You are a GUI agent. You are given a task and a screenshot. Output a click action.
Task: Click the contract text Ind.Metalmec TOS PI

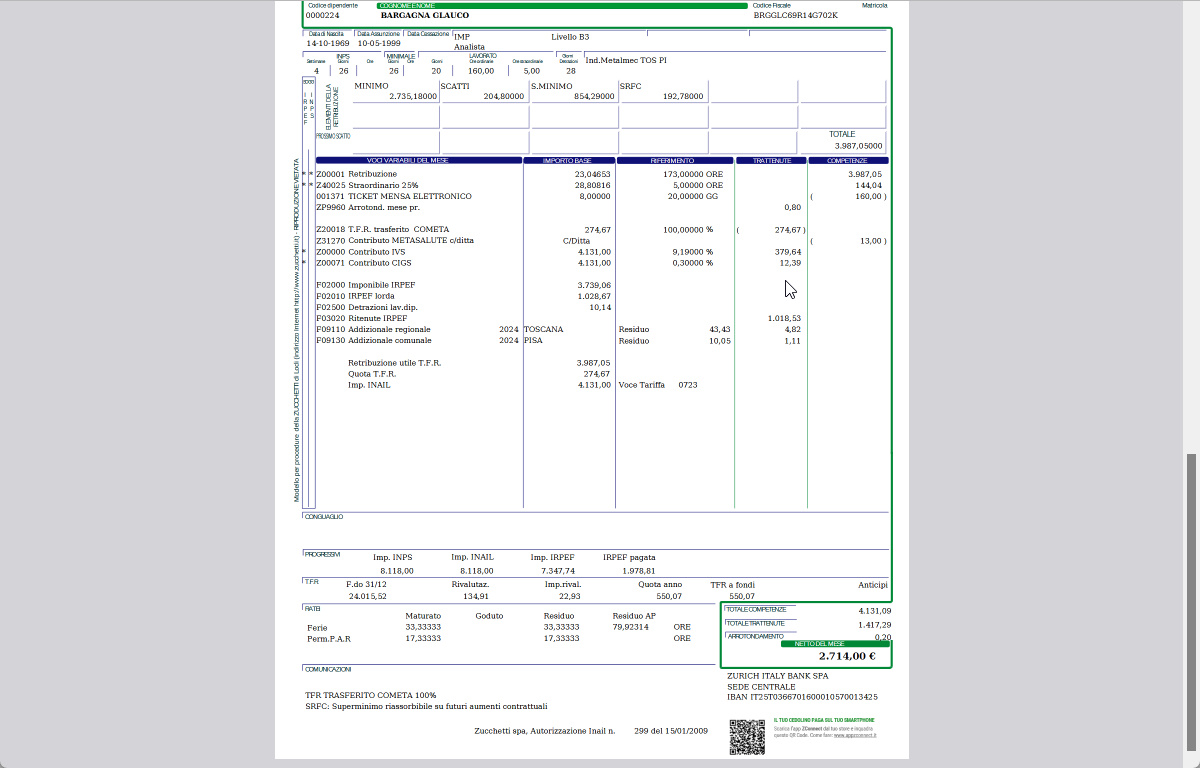click(x=626, y=60)
